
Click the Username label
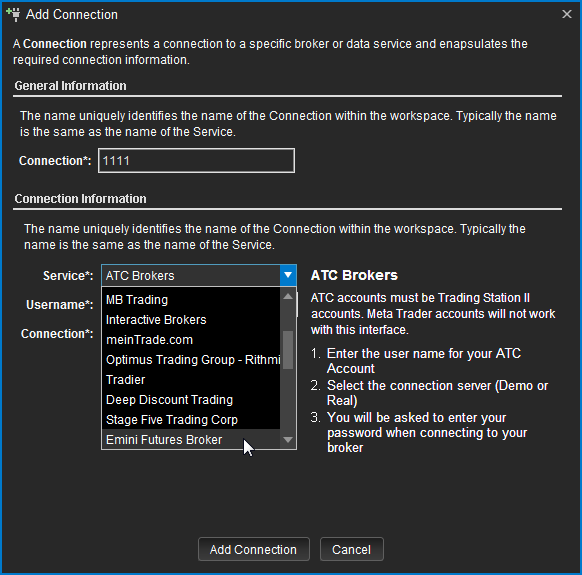tap(60, 305)
